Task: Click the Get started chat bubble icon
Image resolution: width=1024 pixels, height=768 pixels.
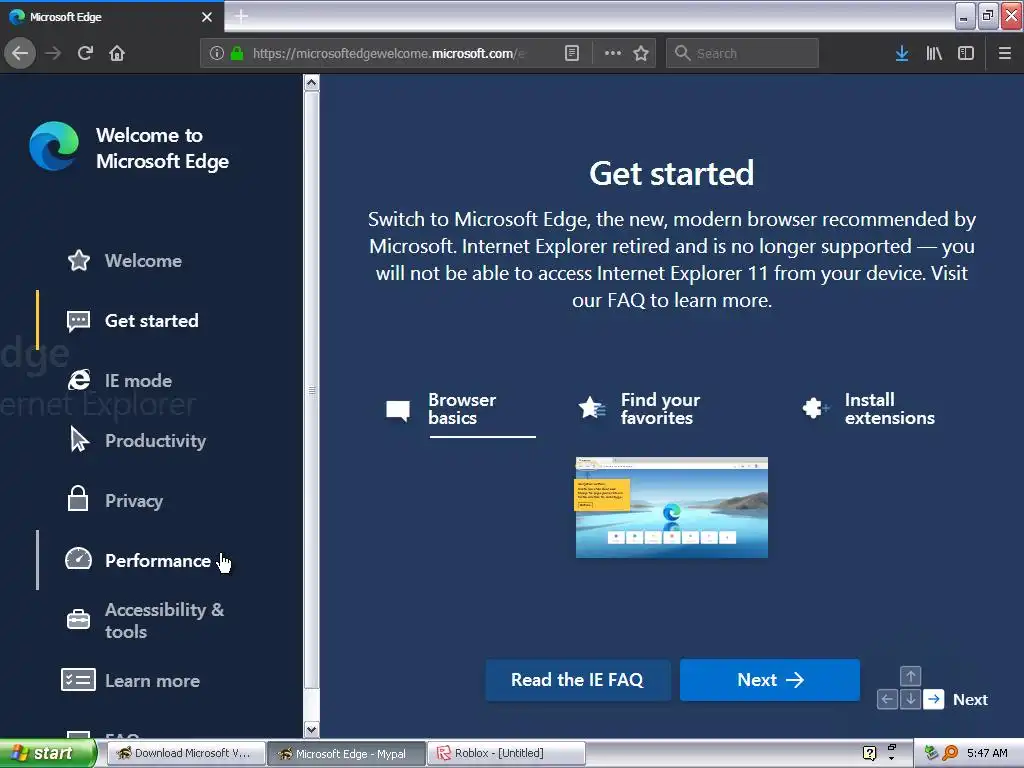Action: 78,321
